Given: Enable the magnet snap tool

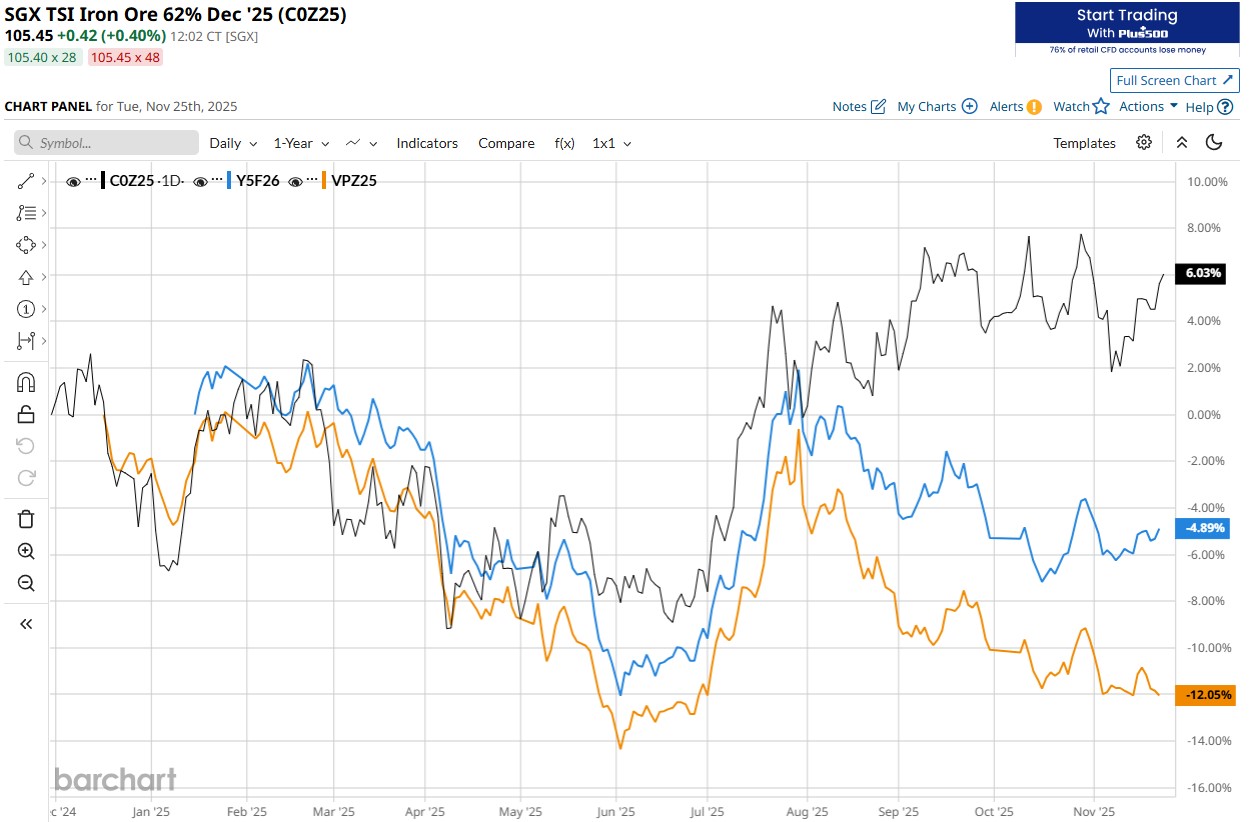Looking at the screenshot, I should 26,382.
